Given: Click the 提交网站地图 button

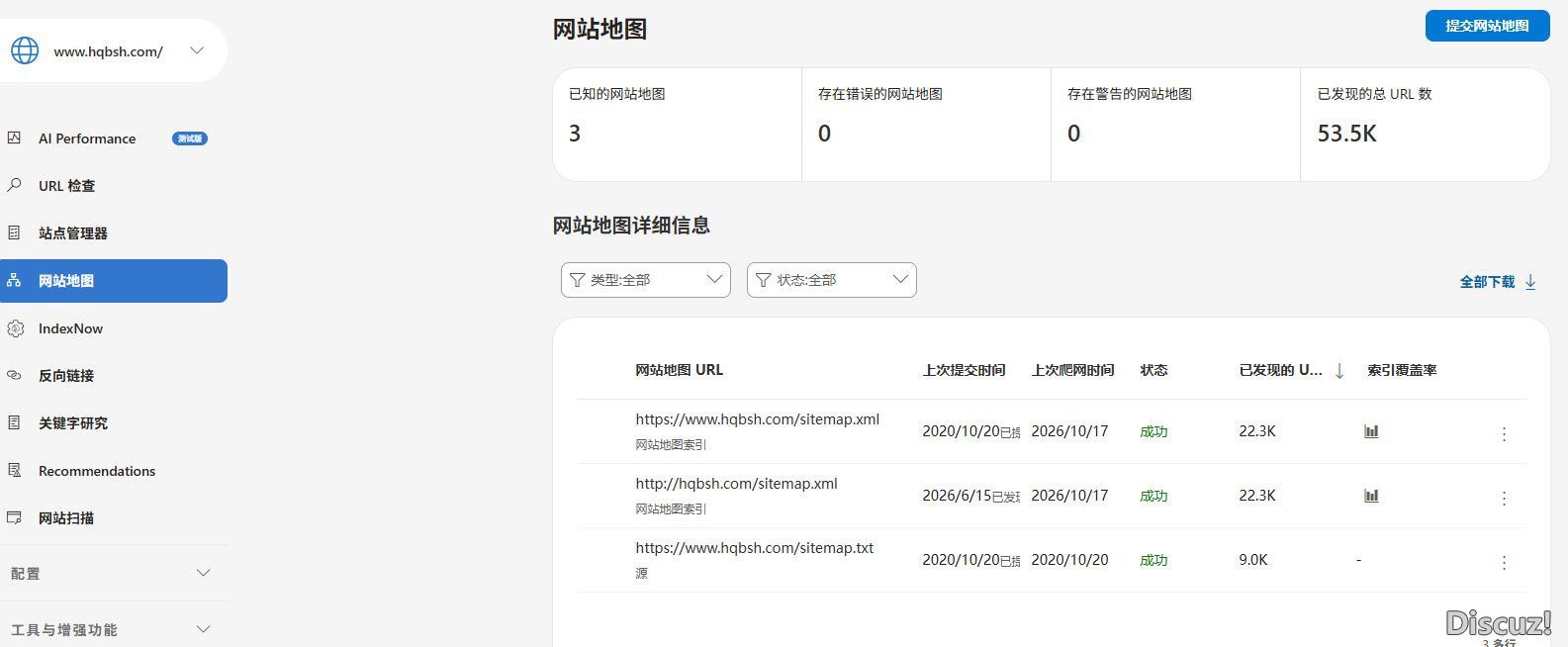Looking at the screenshot, I should coord(1487,26).
